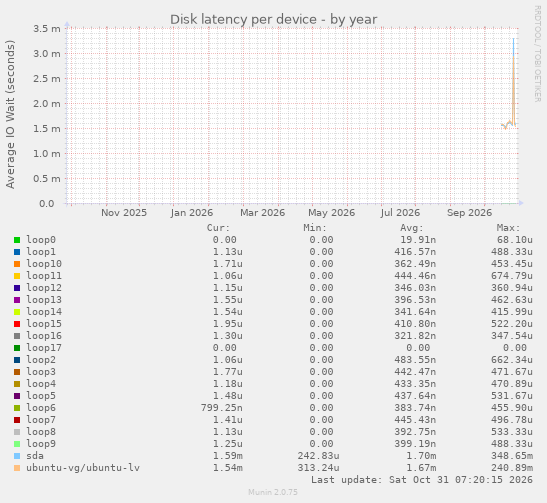Click loop6 current value 799.25n
547x503 pixels.
point(222,408)
